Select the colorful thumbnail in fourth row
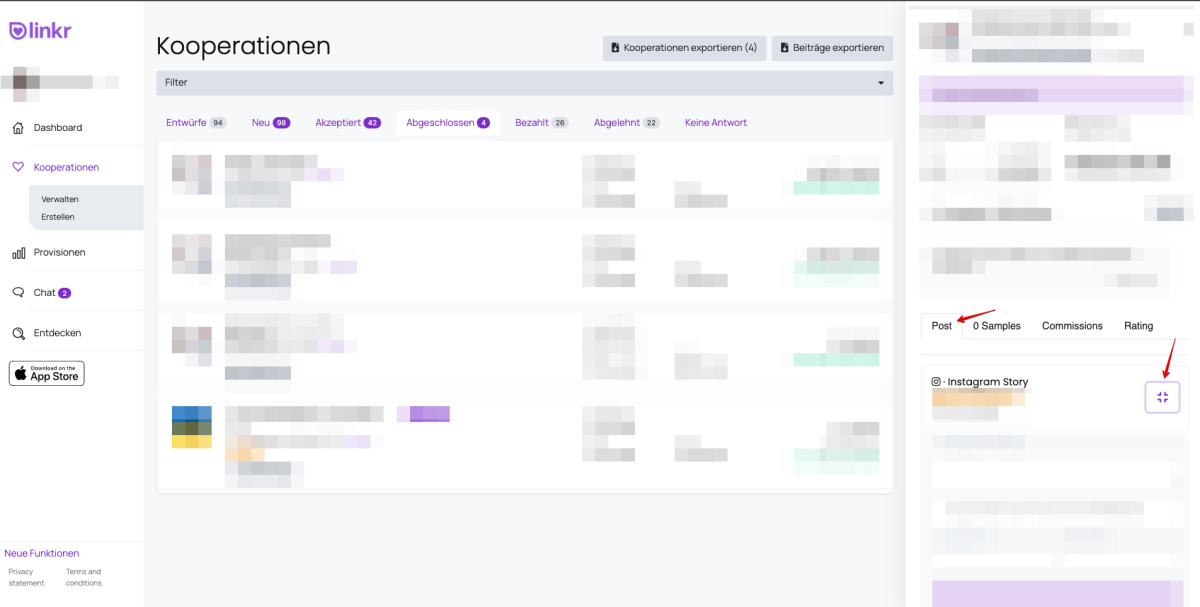1200x607 pixels. pyautogui.click(x=191, y=427)
